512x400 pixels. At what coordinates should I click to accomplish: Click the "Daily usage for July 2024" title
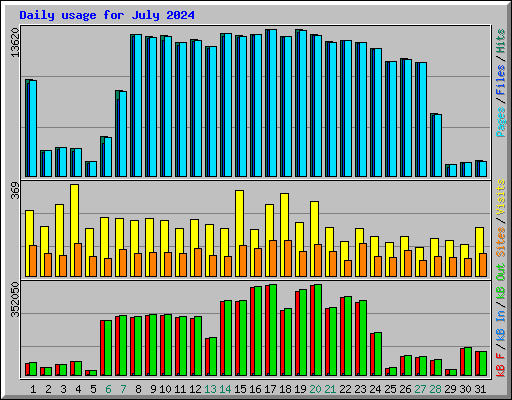[107, 15]
